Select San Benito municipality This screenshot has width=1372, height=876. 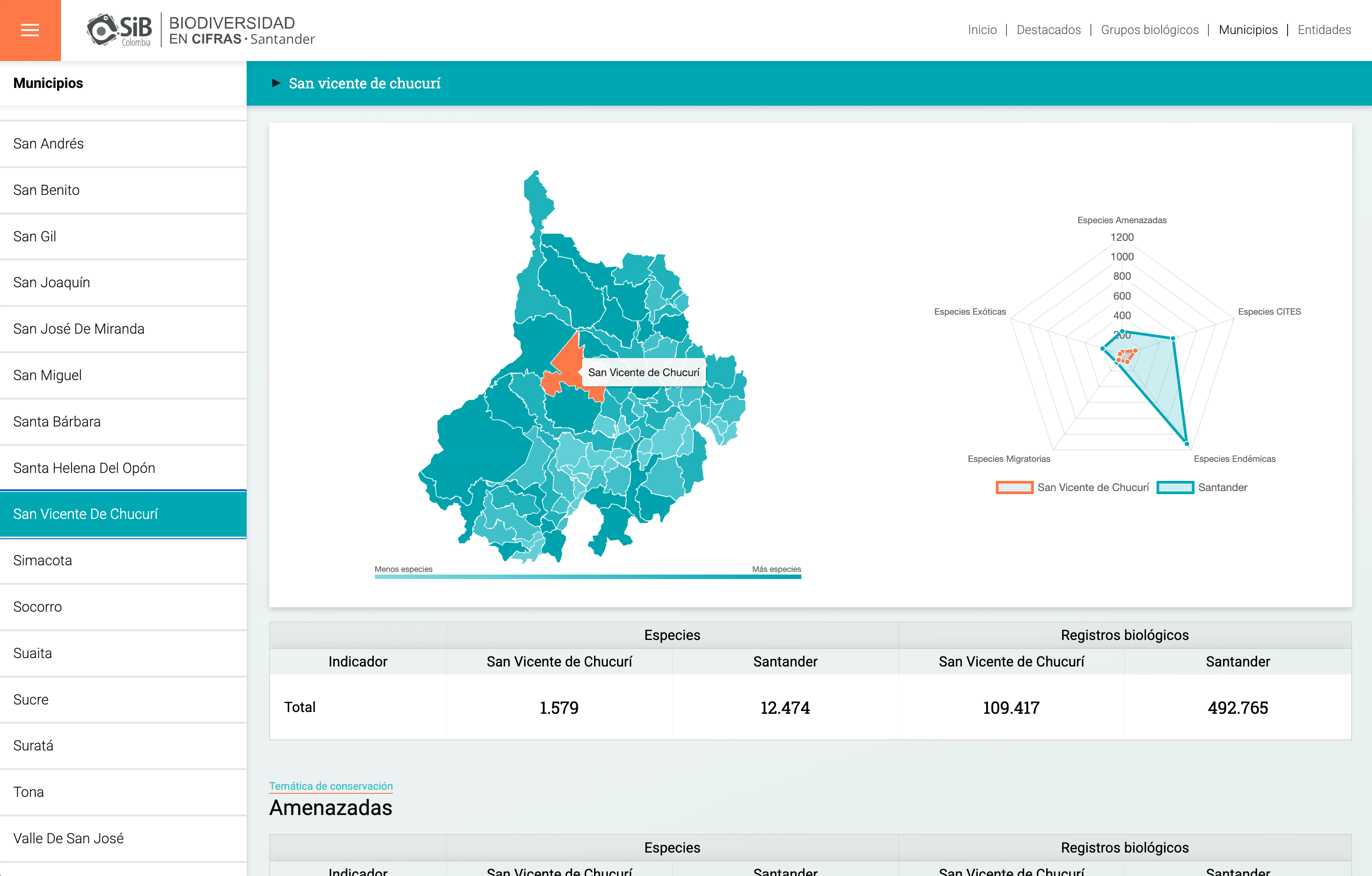pos(123,190)
